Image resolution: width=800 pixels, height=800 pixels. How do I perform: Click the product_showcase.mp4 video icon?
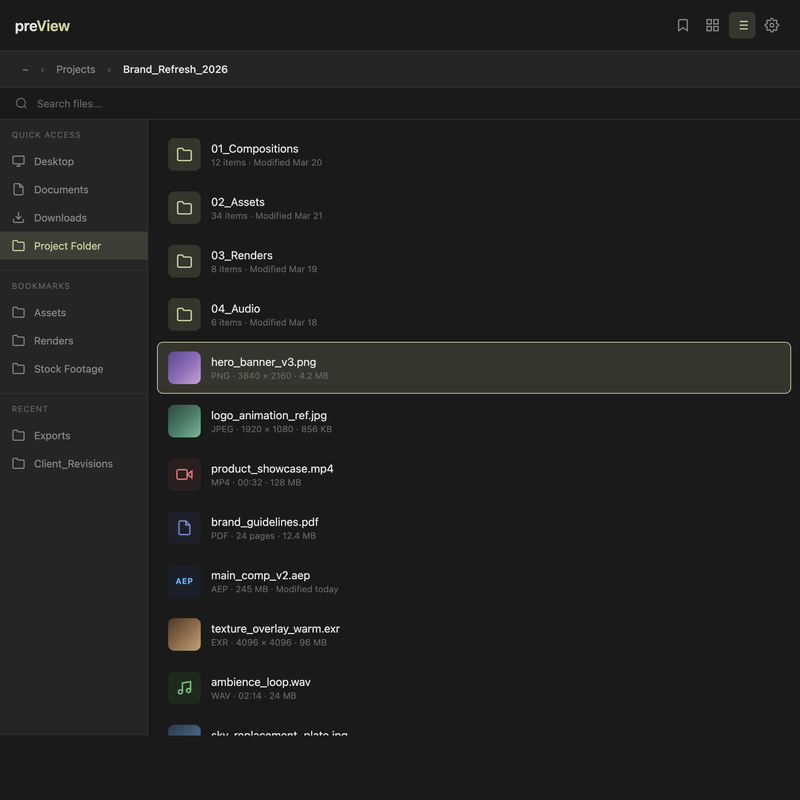pyautogui.click(x=184, y=474)
